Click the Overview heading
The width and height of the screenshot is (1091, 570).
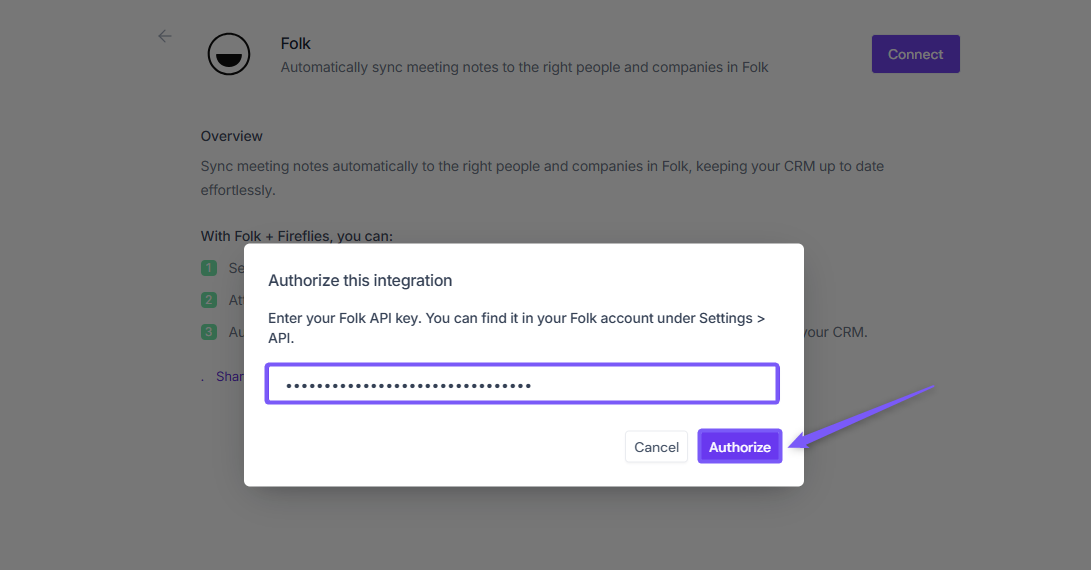(x=232, y=136)
